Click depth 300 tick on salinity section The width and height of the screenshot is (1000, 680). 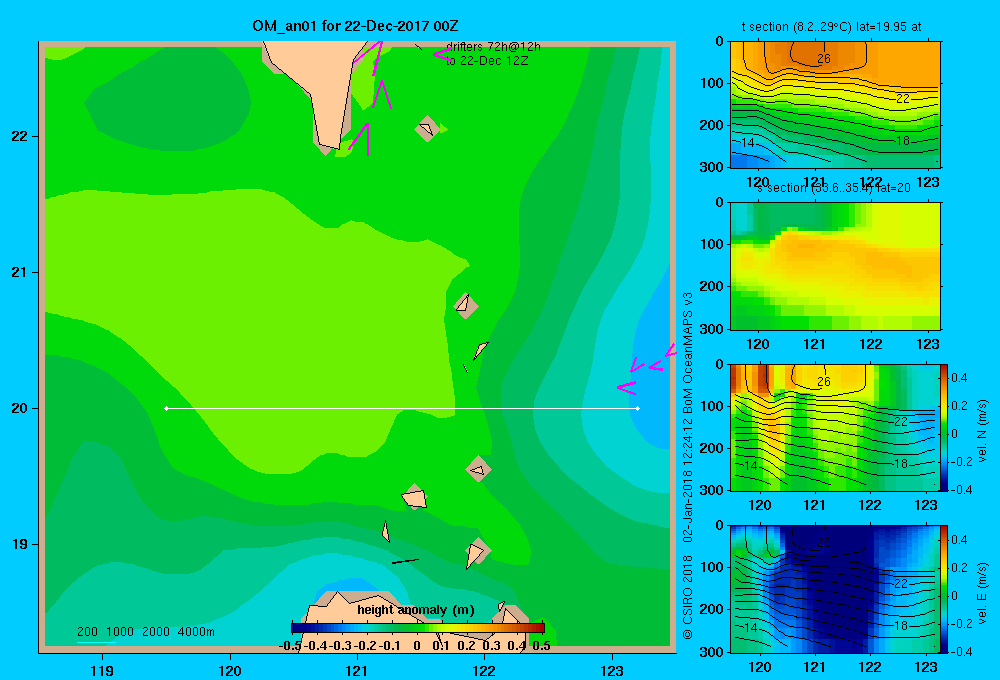tap(714, 329)
